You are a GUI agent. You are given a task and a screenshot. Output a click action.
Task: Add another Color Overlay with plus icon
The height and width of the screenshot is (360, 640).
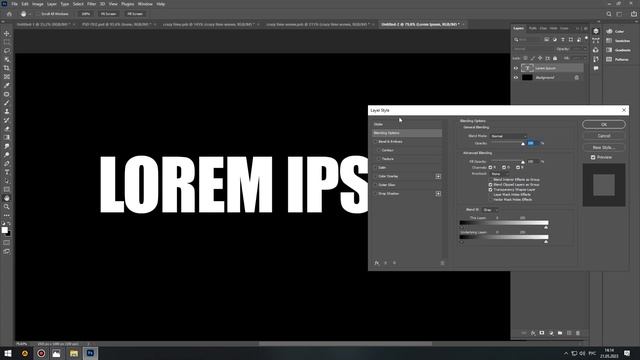click(x=438, y=176)
